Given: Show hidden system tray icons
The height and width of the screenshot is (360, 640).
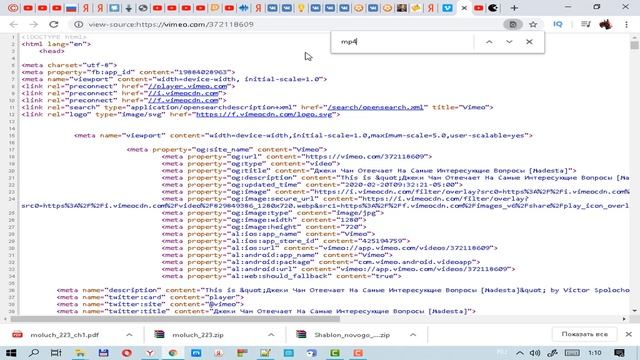Looking at the screenshot, I should (520, 353).
